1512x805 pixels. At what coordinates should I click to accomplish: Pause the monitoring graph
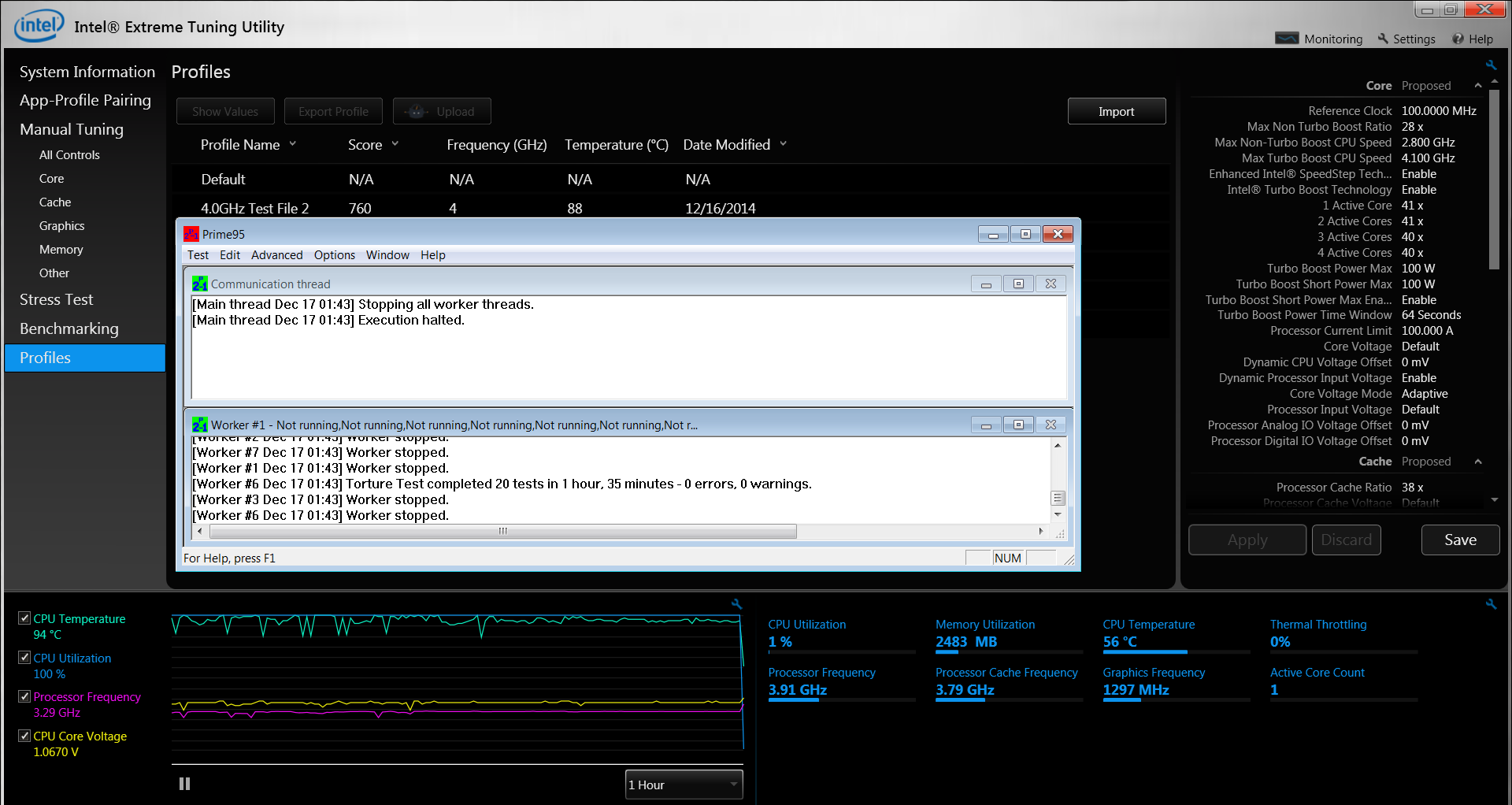coord(185,784)
